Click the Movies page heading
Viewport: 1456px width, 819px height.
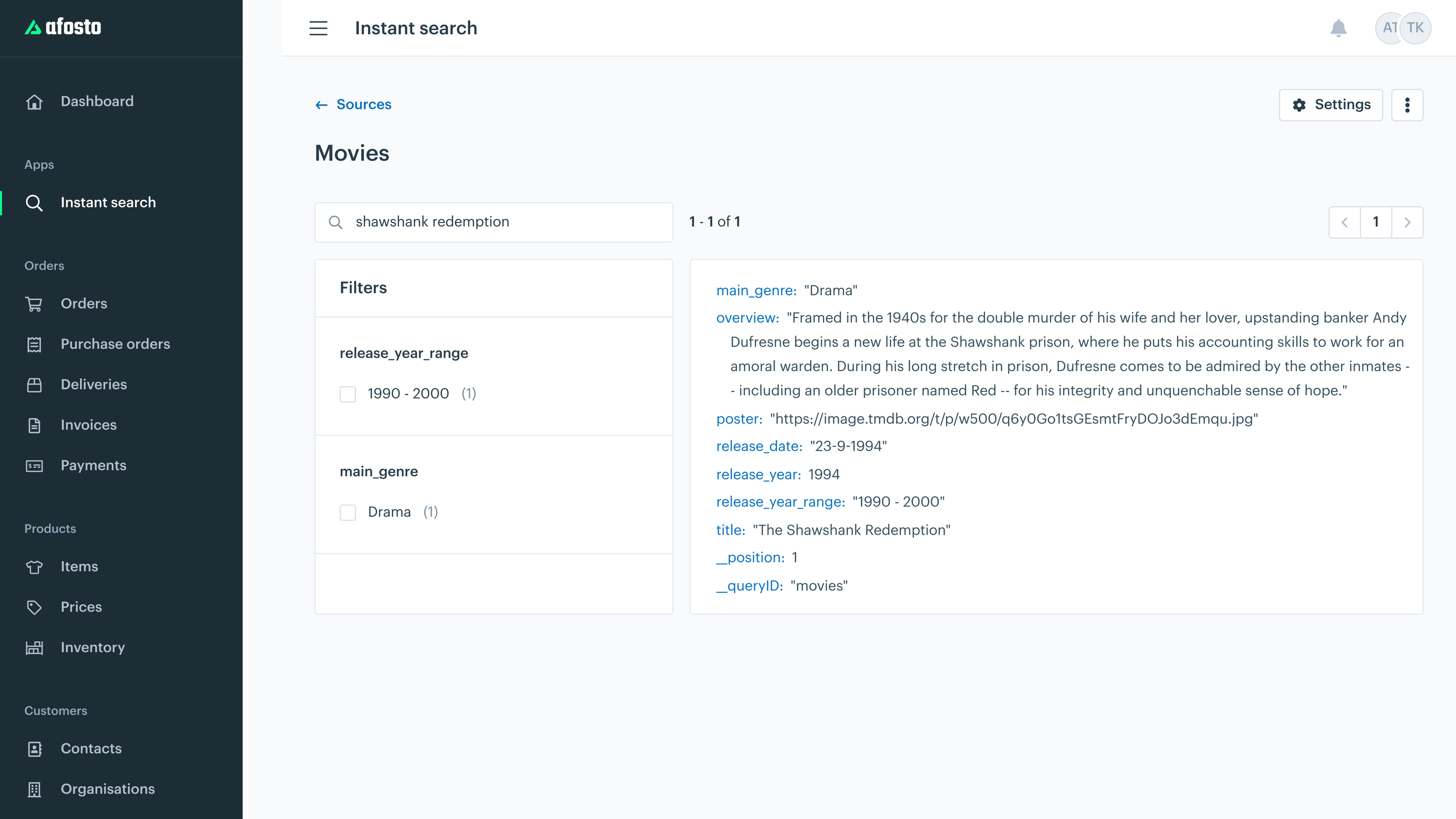click(352, 153)
